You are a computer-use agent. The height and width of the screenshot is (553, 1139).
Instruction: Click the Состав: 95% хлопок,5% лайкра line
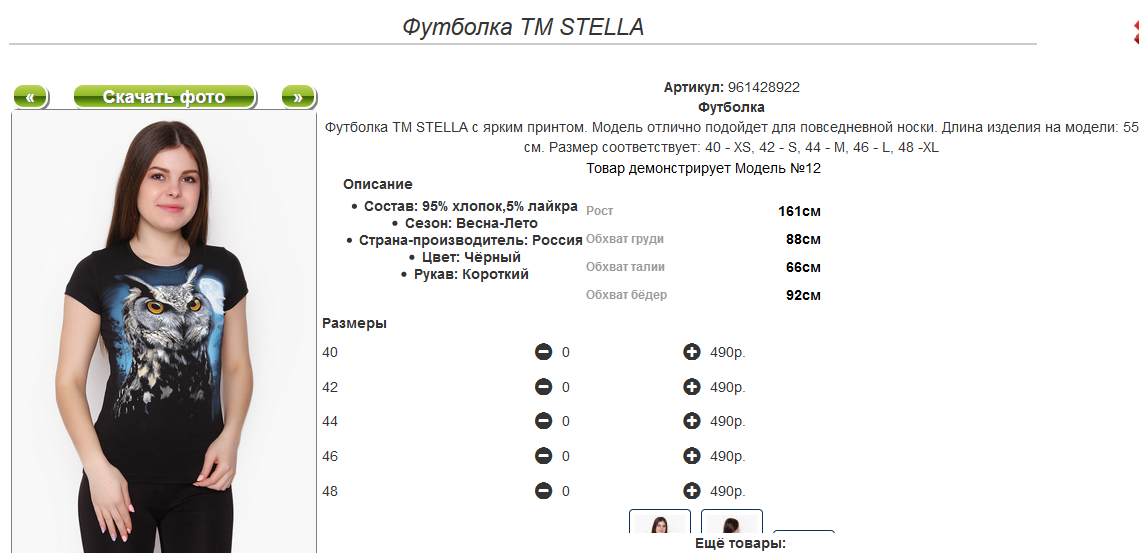[471, 206]
